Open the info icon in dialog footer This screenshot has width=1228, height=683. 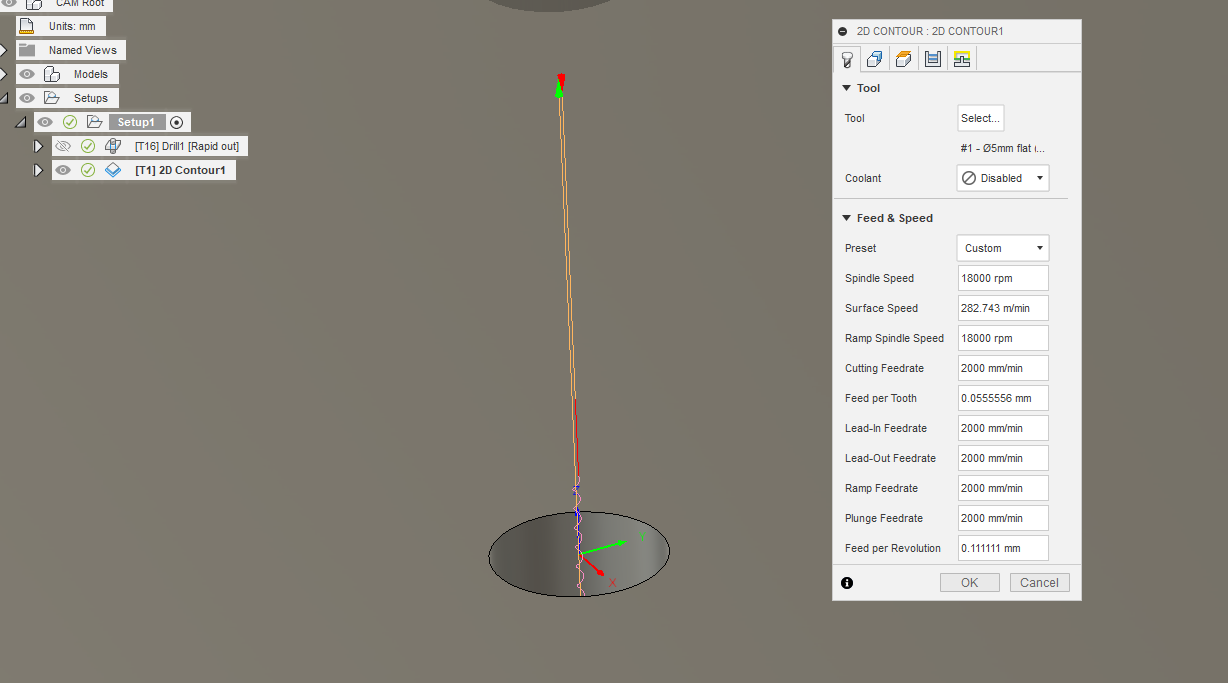(846, 582)
